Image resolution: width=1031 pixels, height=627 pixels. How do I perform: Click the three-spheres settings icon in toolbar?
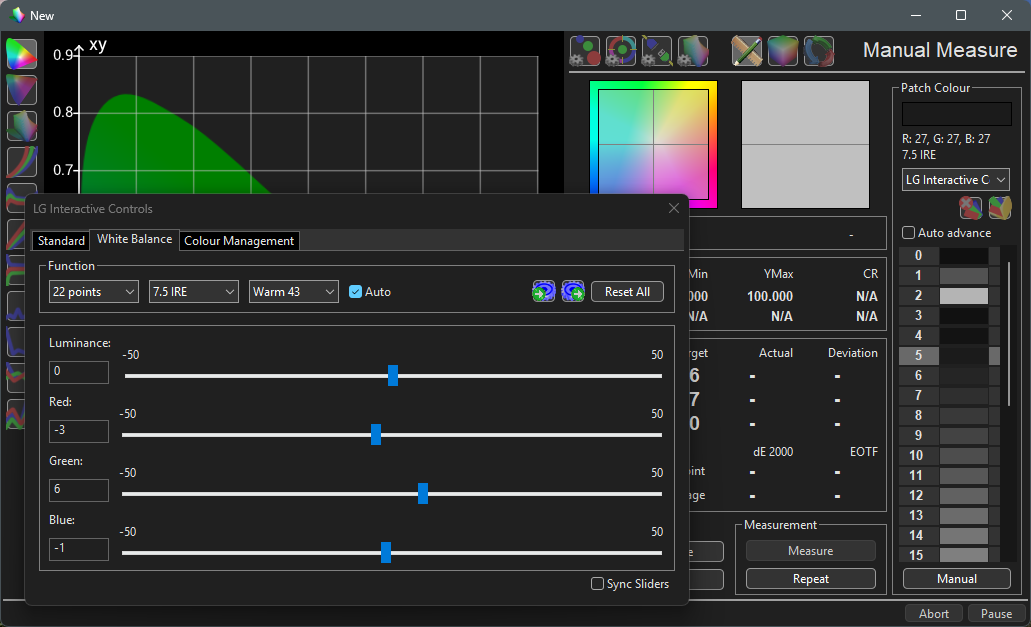click(x=585, y=50)
